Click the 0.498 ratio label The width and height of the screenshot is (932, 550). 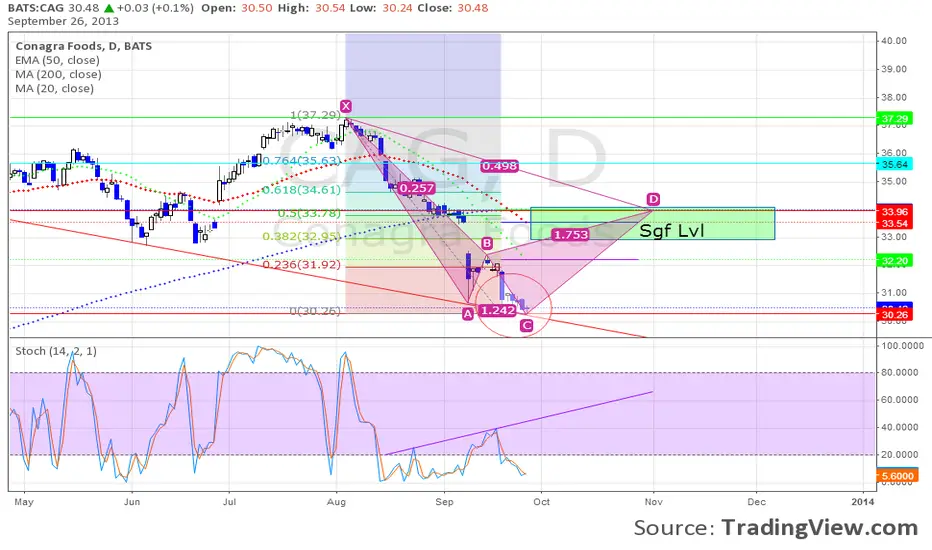pos(499,166)
